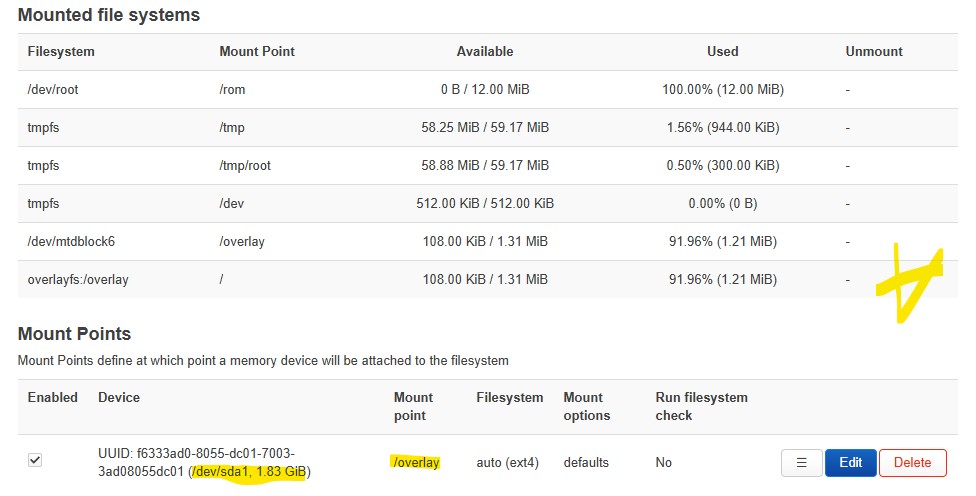976x496 pixels.
Task: Click the overlayfs:/overlay filesystem entry
Action: tap(78, 279)
